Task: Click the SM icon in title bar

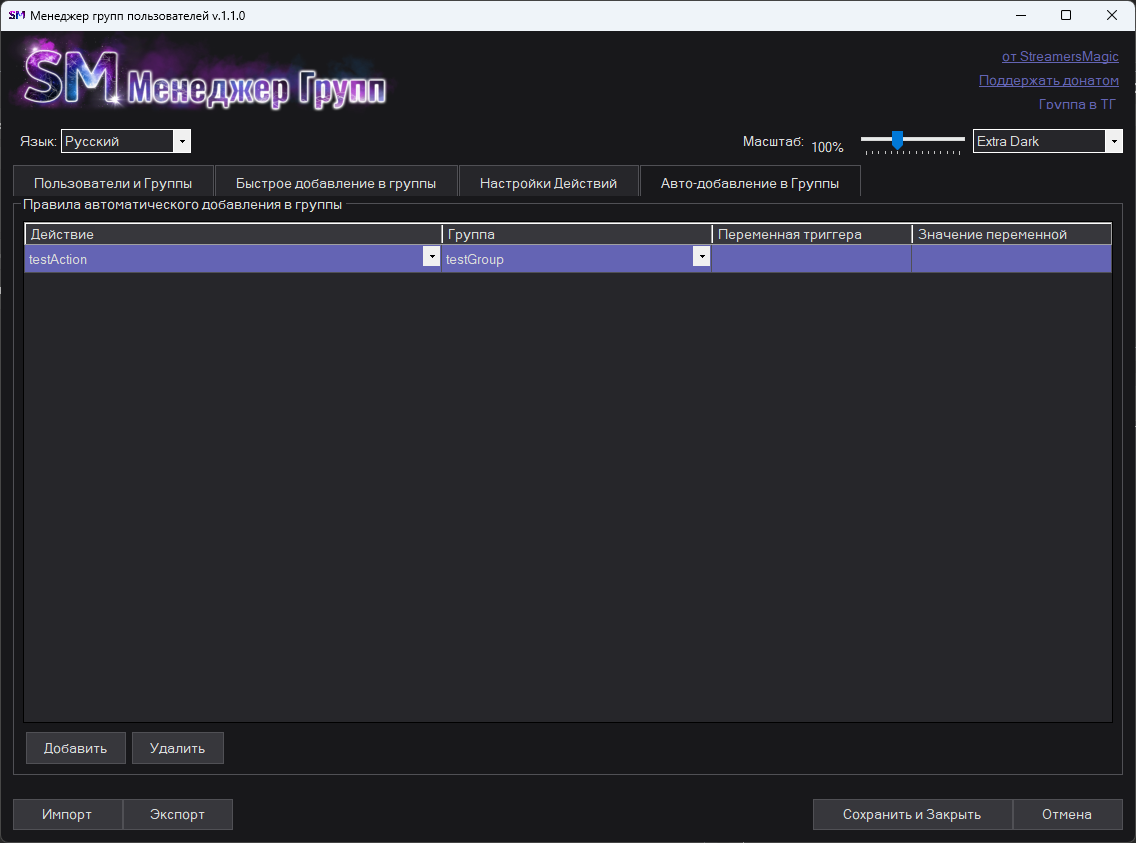Action: click(16, 15)
